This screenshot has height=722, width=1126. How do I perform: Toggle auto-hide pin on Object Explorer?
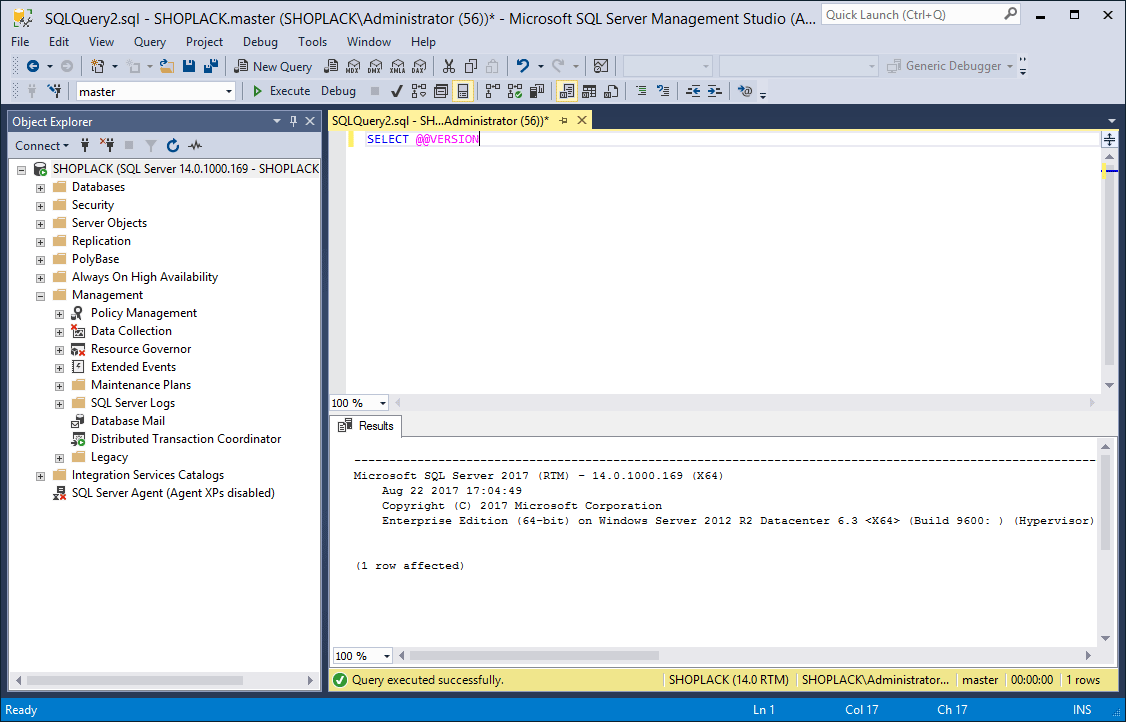point(293,121)
